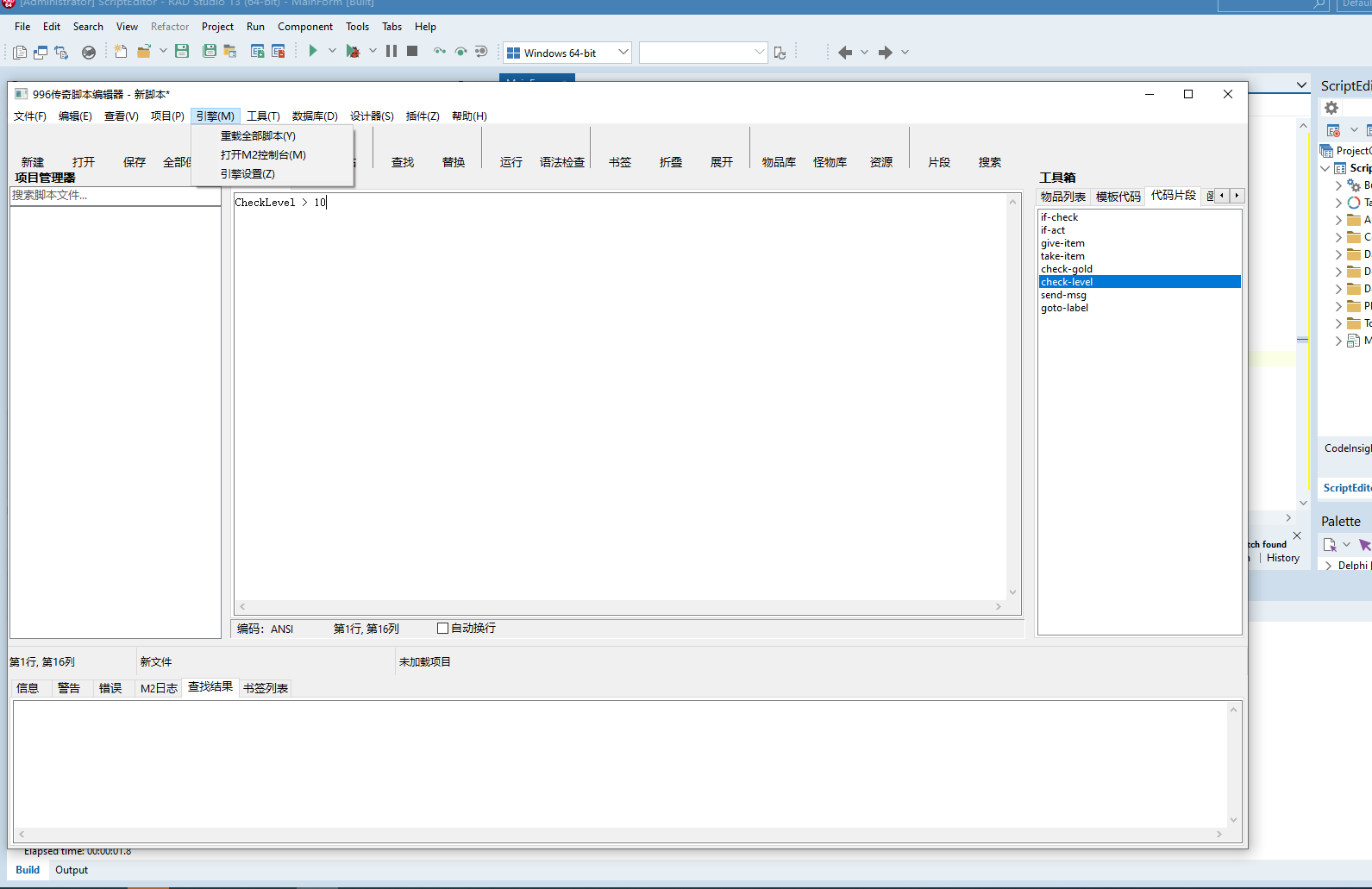Select 打开M2控制台(M) menu entry
The width and height of the screenshot is (1372, 889).
point(263,155)
